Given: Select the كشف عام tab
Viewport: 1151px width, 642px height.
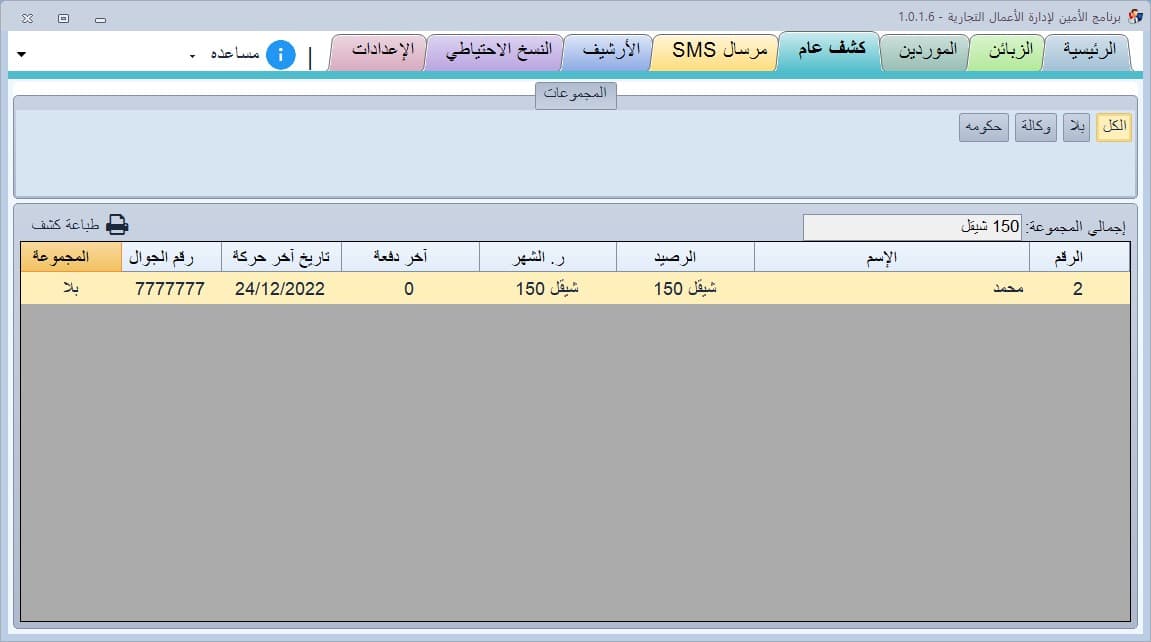Looking at the screenshot, I should pyautogui.click(x=831, y=50).
